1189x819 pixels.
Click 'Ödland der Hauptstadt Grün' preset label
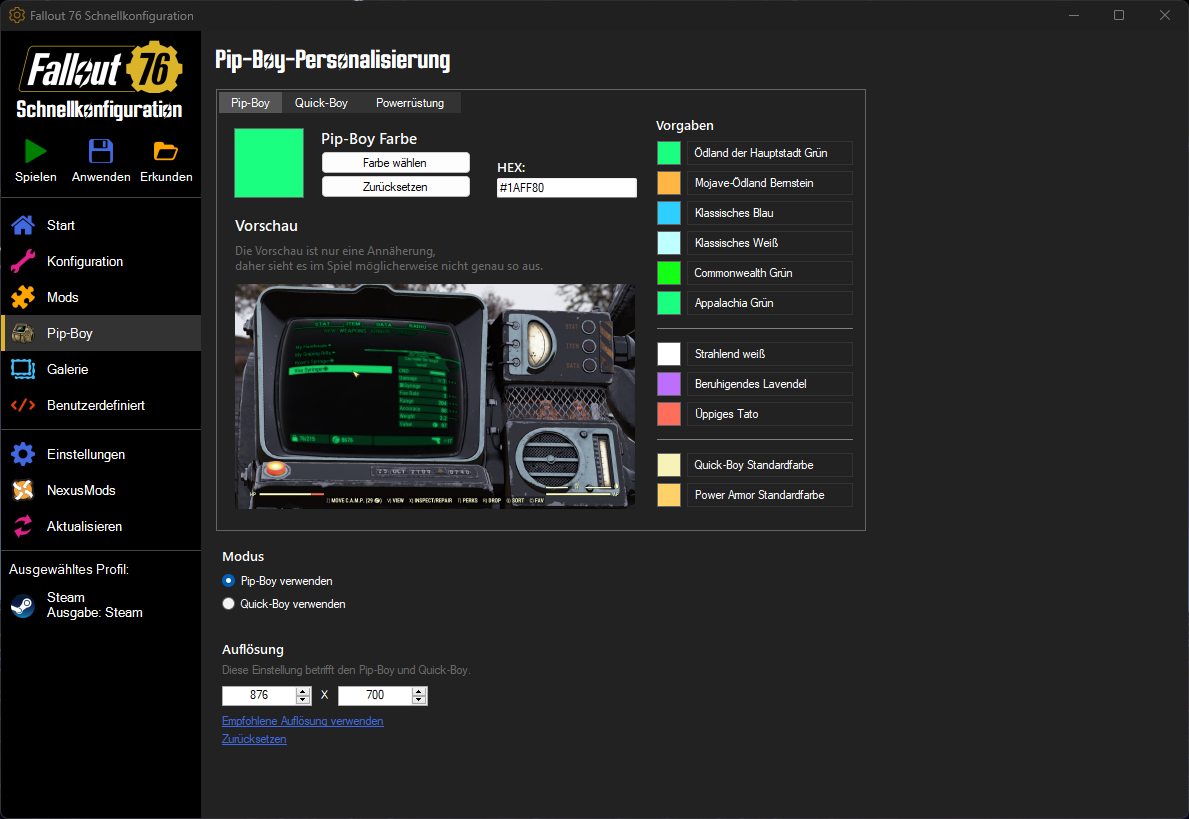click(x=770, y=153)
